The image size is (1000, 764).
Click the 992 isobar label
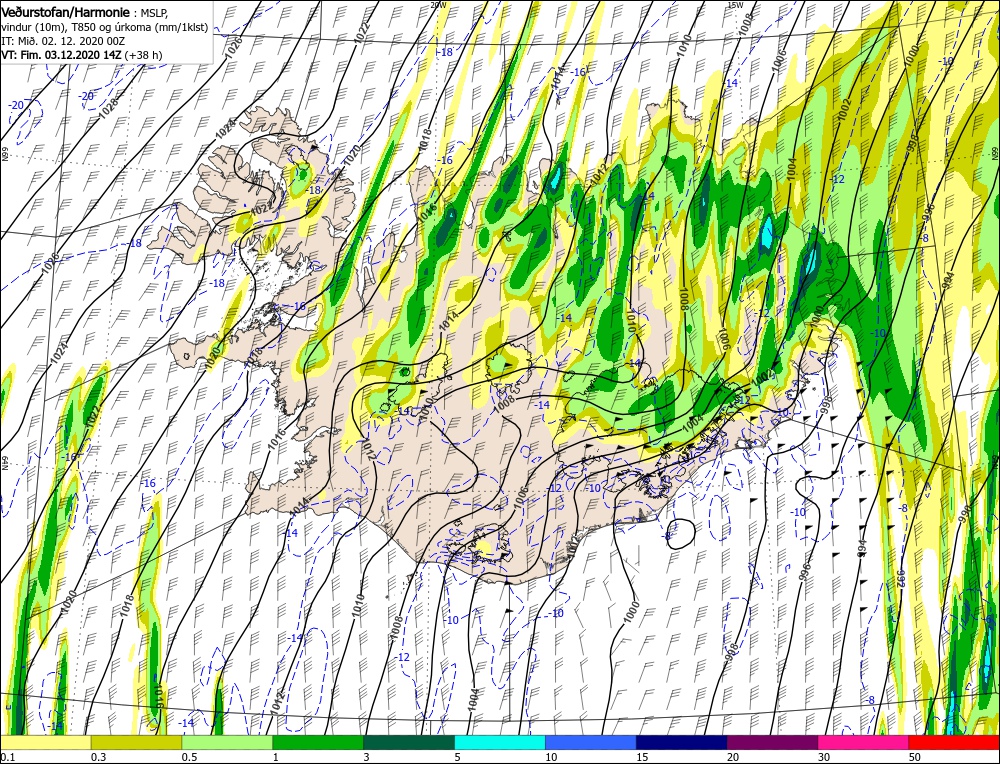tap(902, 581)
